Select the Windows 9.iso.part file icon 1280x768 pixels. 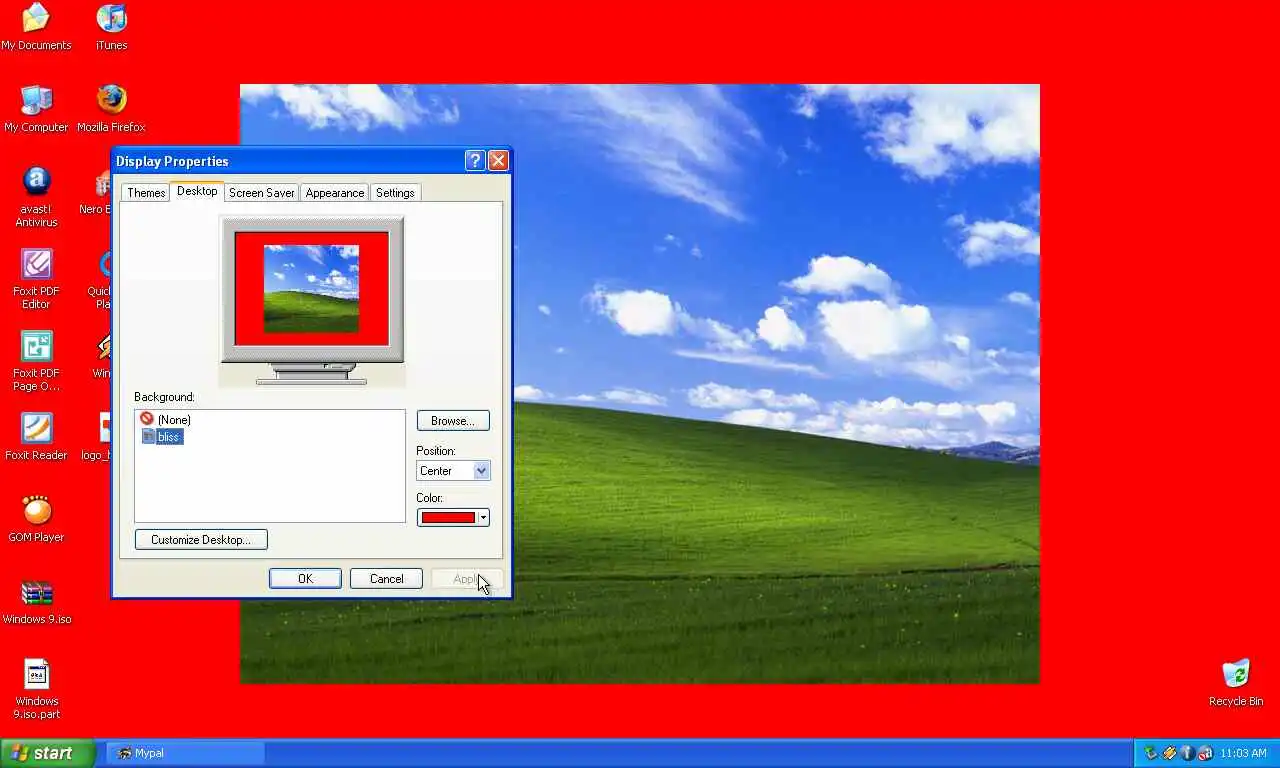point(36,689)
